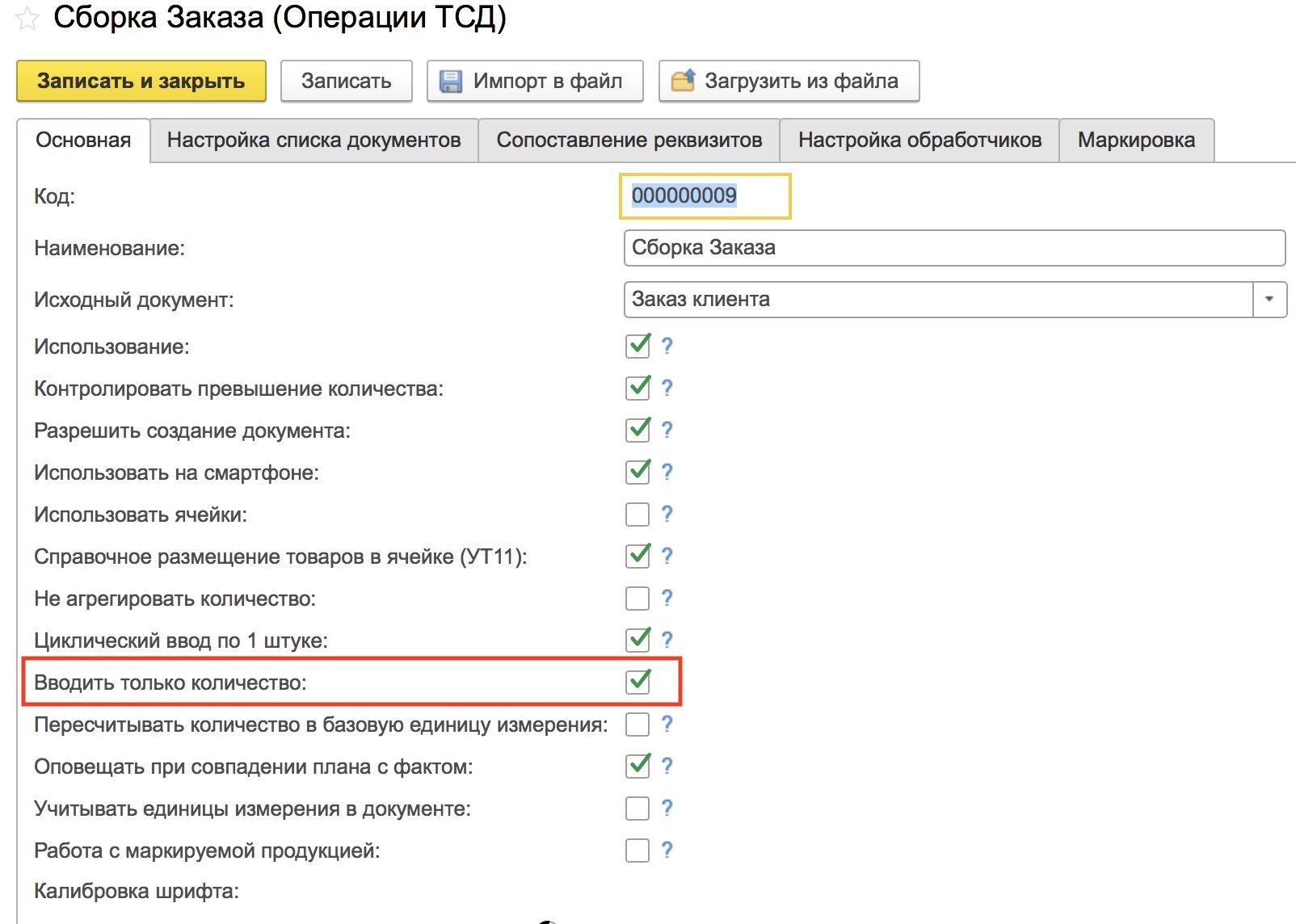Screen dimensions: 1296x924
Task: Enable Использовать ячейки checkbox
Action: [638, 514]
